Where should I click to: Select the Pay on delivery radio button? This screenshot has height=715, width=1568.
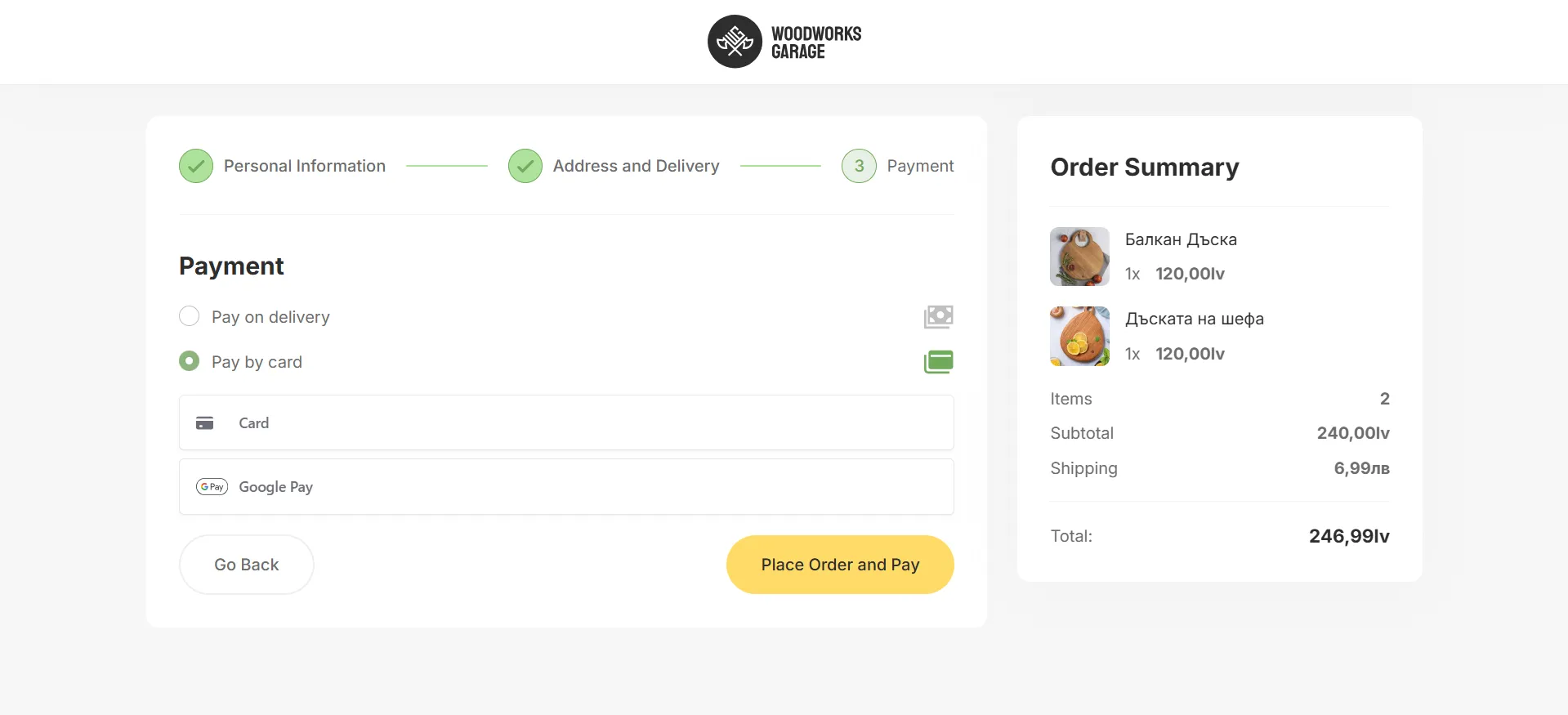coord(190,316)
